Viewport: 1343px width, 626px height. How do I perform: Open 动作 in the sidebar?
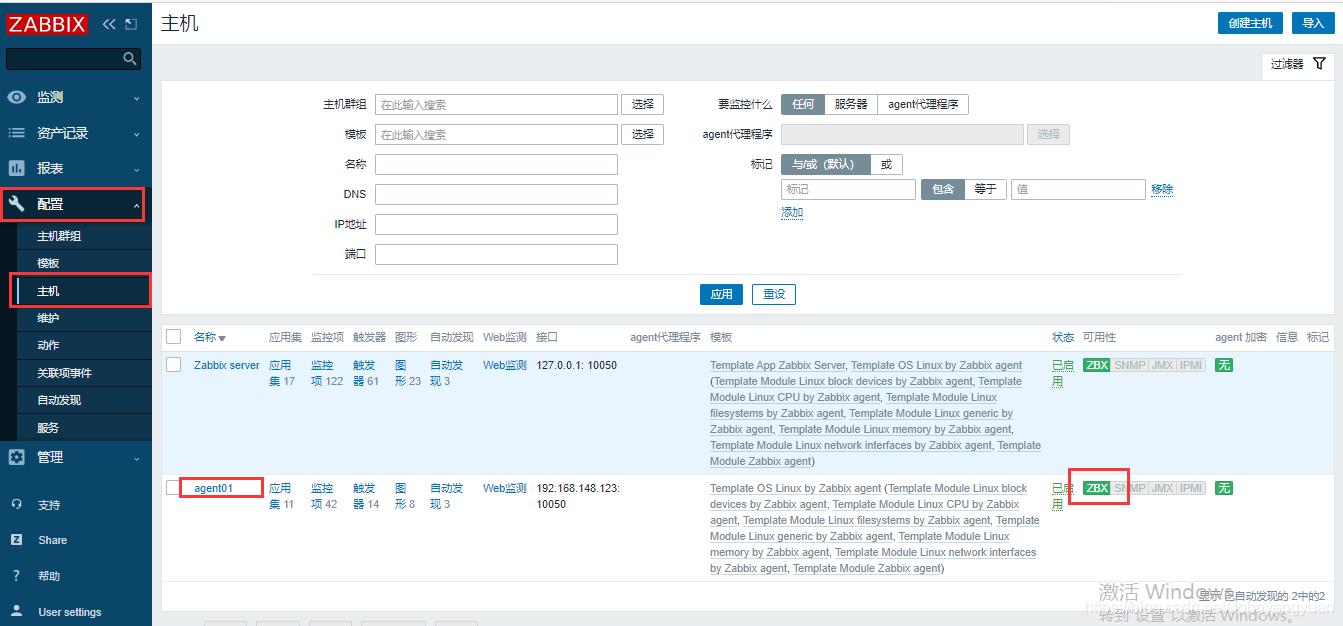[x=48, y=345]
